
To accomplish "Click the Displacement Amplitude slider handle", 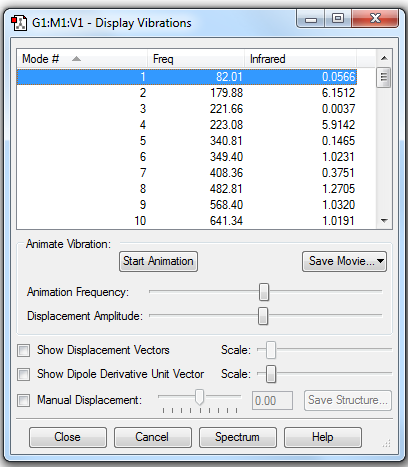I will 263,316.
